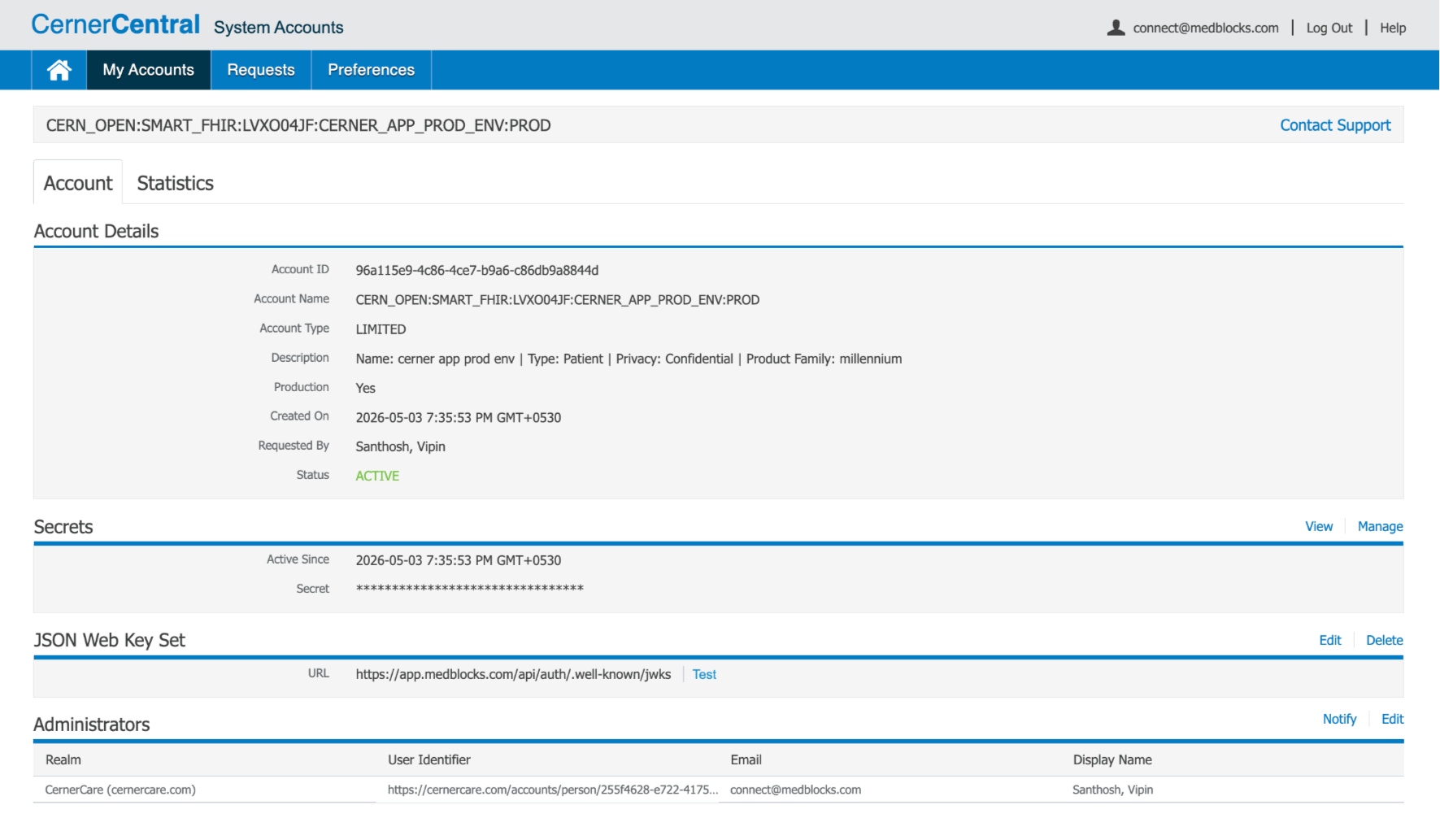View the secrets
The width and height of the screenshot is (1440, 840).
(1319, 526)
